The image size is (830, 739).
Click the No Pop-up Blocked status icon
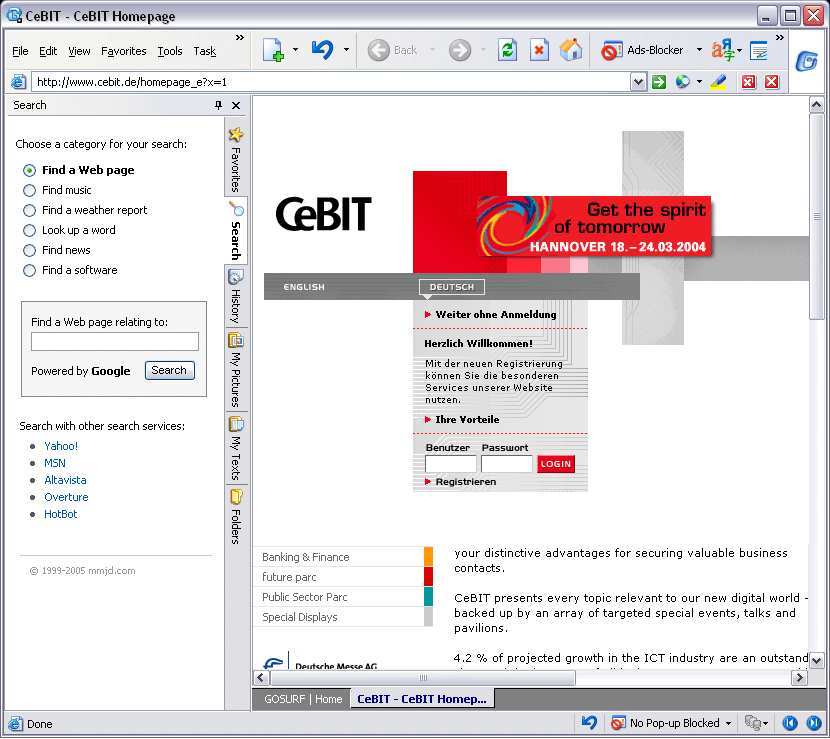pos(618,723)
